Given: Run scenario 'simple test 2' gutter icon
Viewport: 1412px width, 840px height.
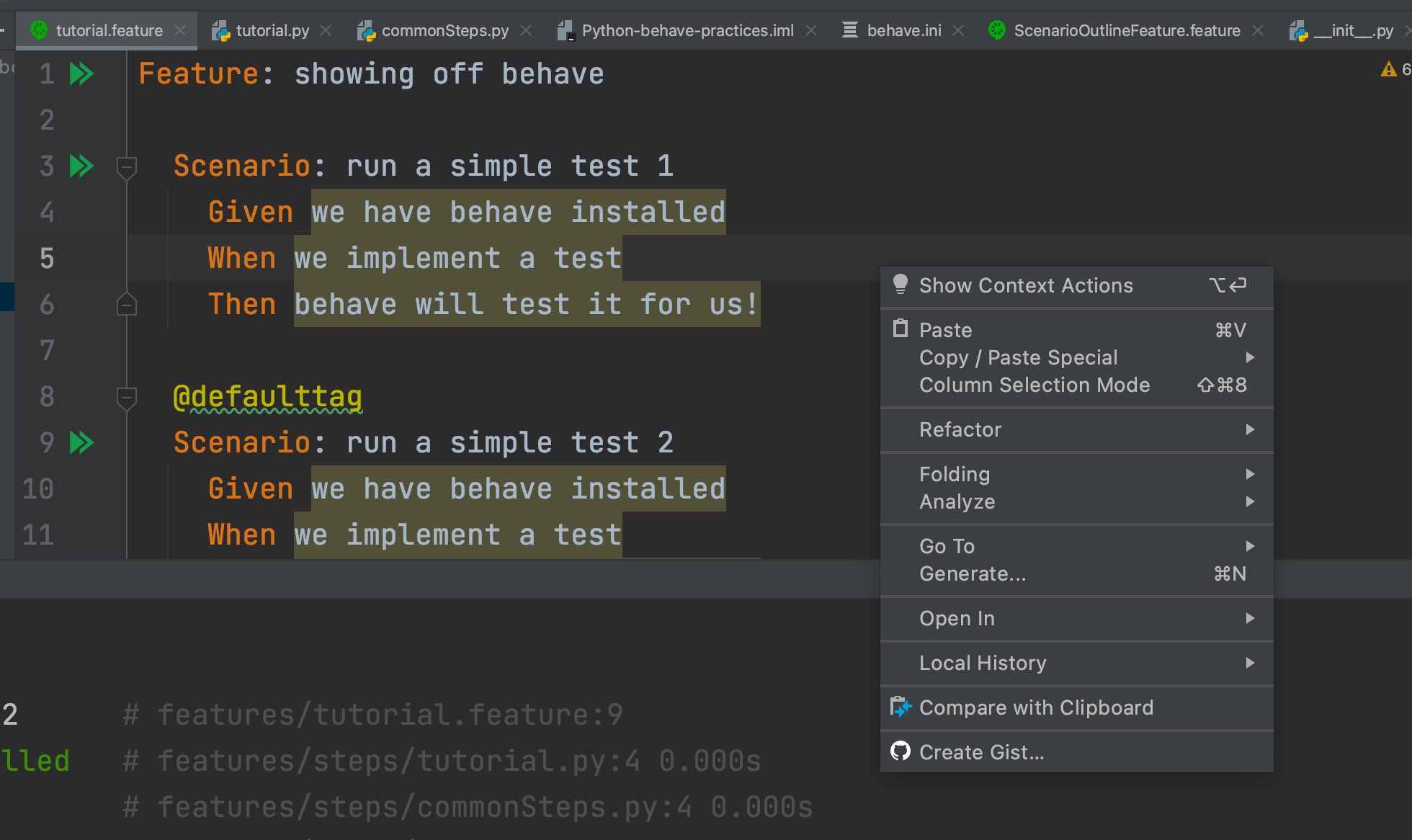Looking at the screenshot, I should pos(81,442).
